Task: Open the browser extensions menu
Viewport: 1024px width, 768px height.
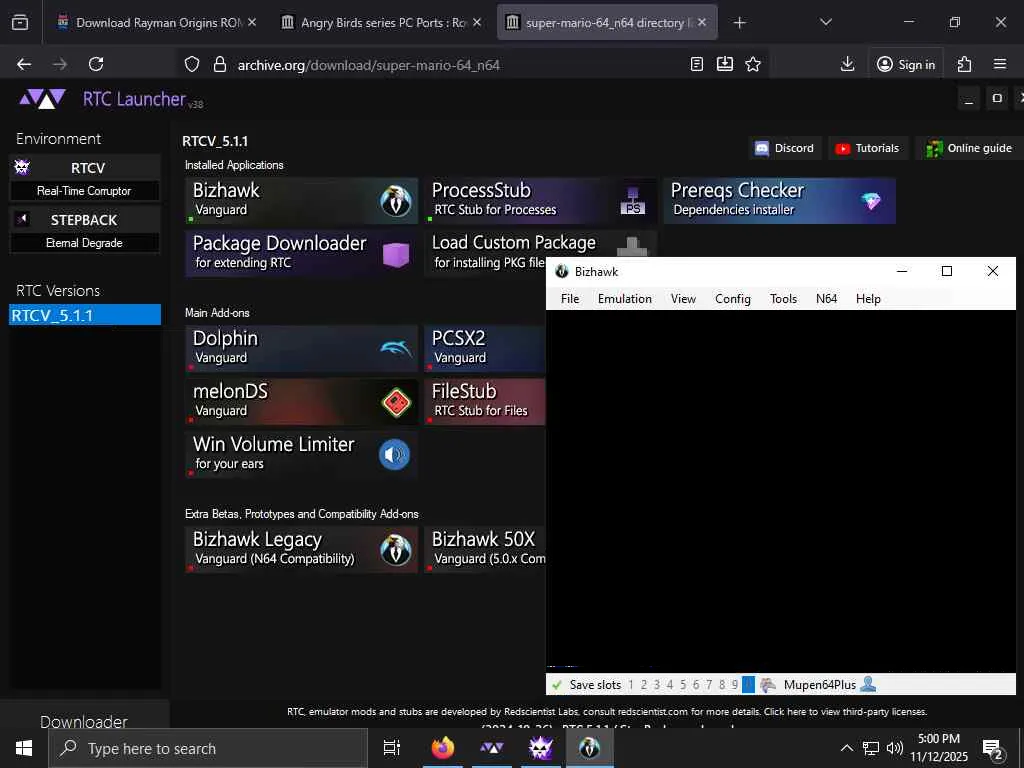Action: point(964,64)
